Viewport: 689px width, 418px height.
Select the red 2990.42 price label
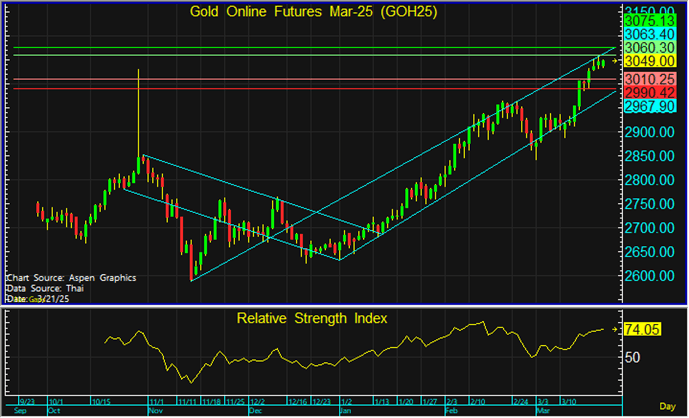coord(650,92)
